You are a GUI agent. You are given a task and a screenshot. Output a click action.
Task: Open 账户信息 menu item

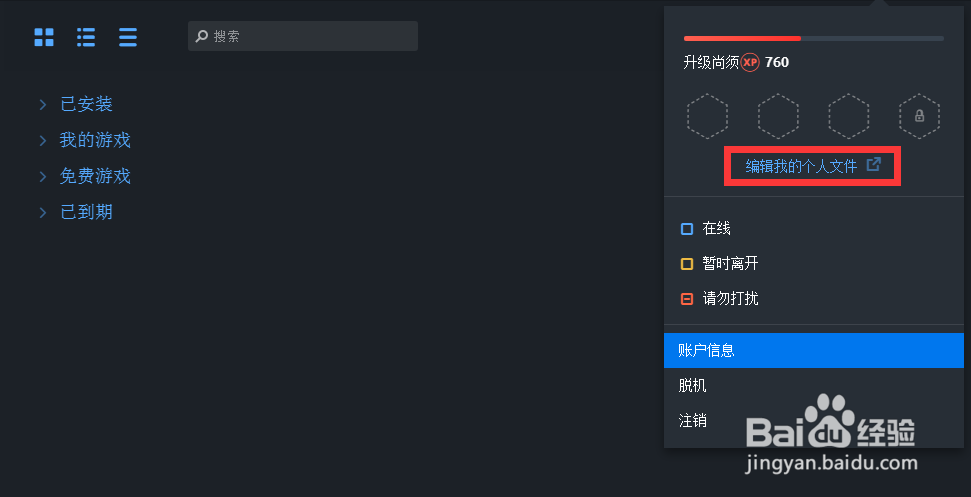point(814,350)
